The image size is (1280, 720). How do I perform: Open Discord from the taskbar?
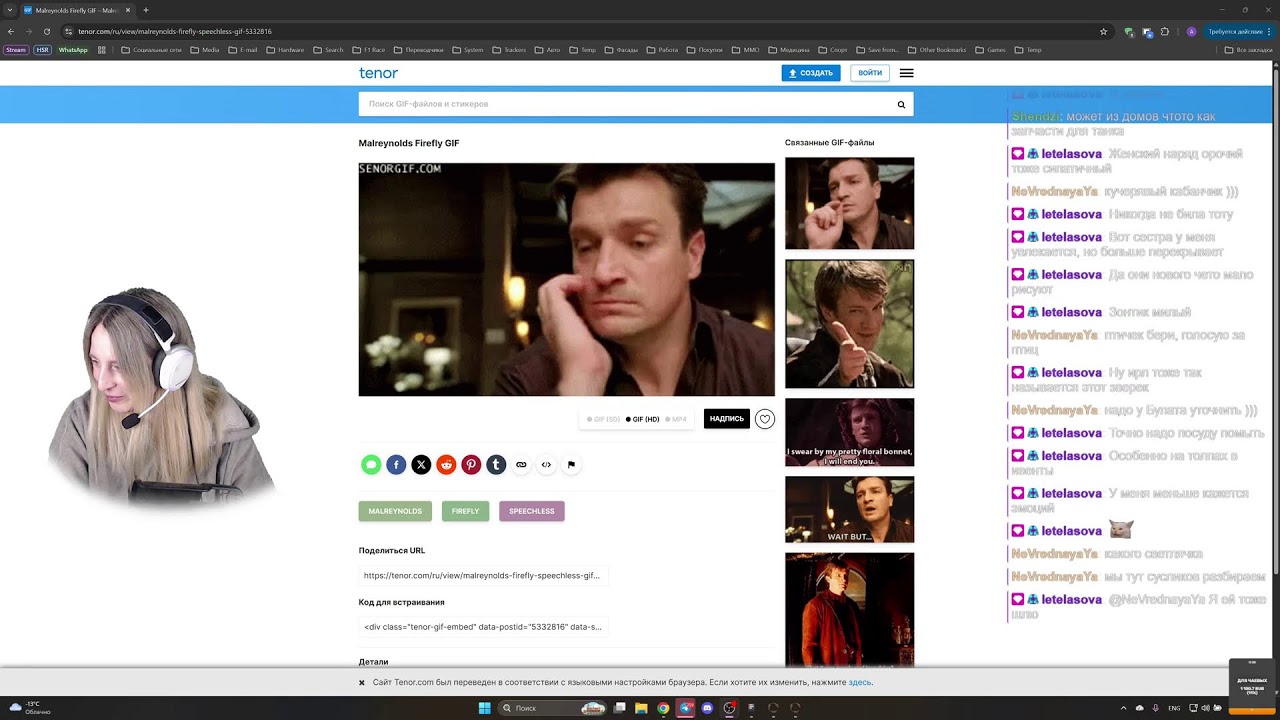tap(708, 708)
